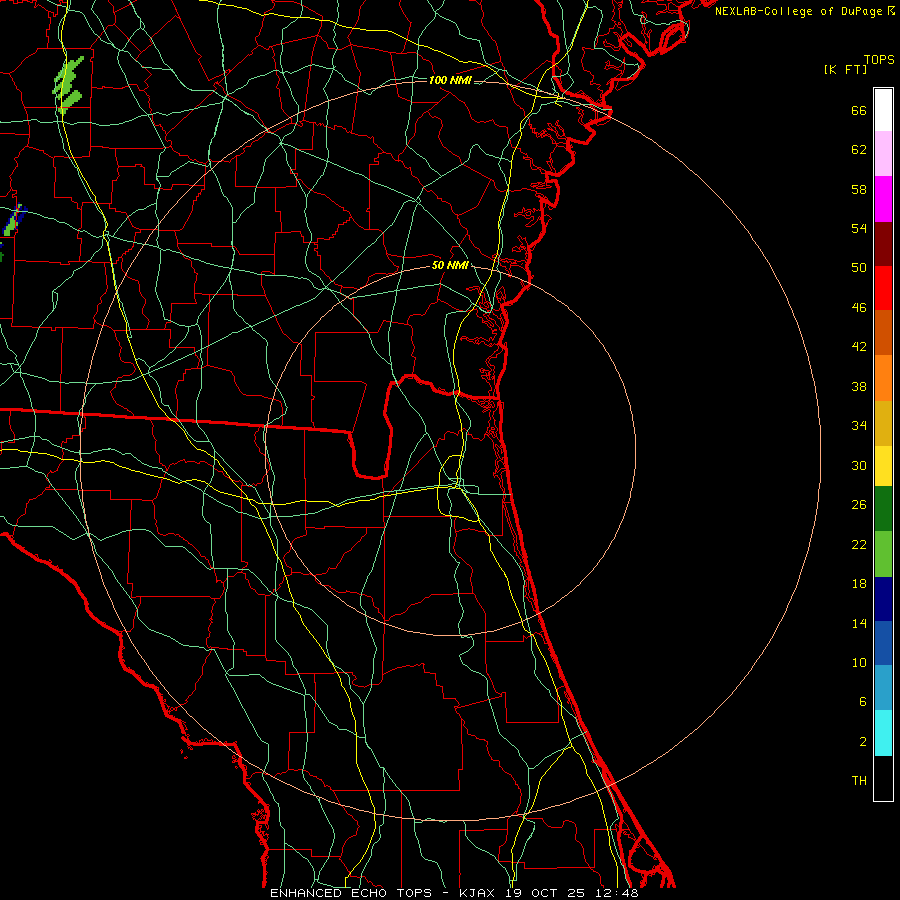Click the 66 legend value label
This screenshot has height=900, width=900.
coord(859,111)
